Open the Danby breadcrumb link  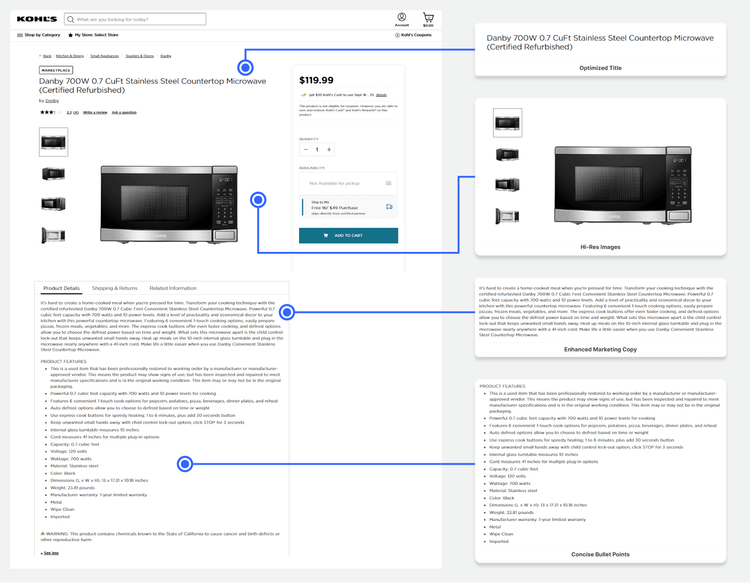pyautogui.click(x=166, y=56)
